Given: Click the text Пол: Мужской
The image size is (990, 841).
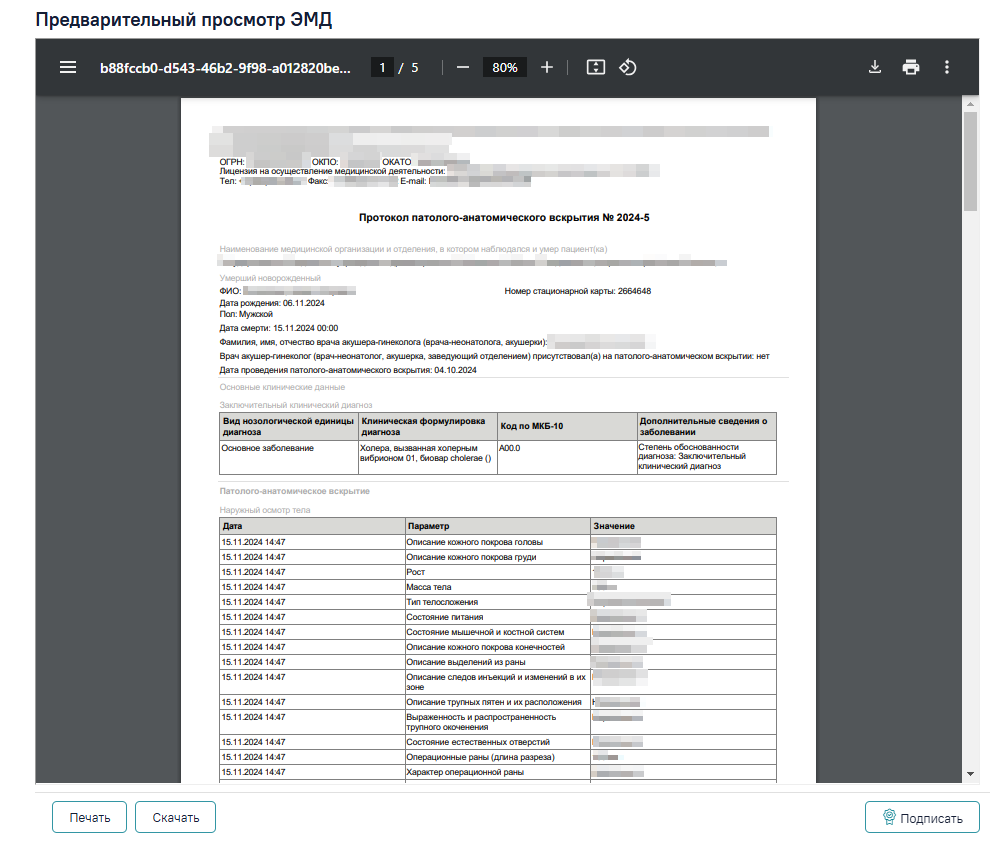Looking at the screenshot, I should 246,314.
